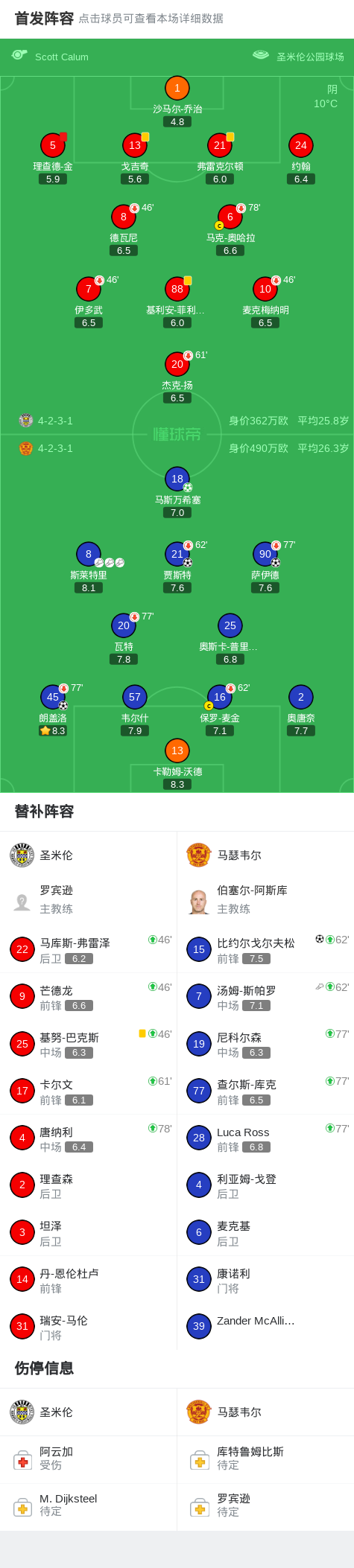Open player 25 奥斯卡-普里 details
354x1568 pixels.
(x=230, y=625)
